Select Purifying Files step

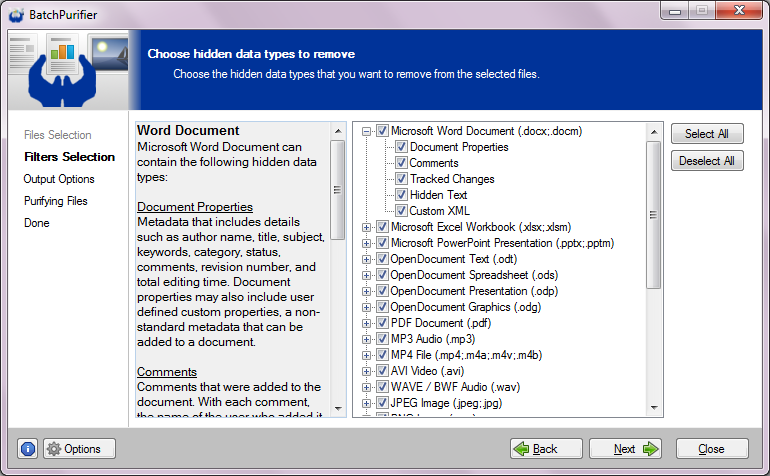[55, 201]
